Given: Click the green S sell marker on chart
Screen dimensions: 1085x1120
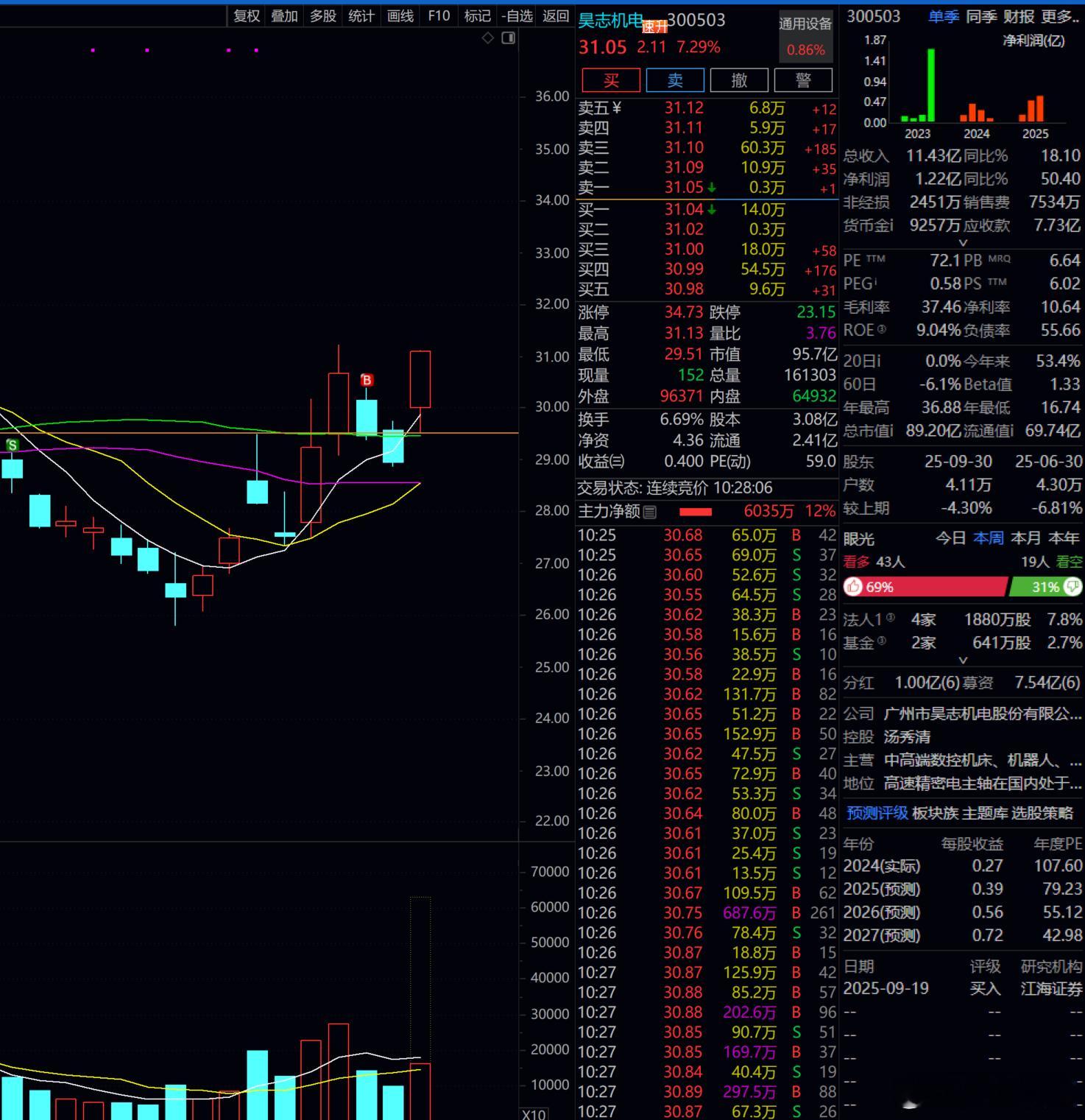Looking at the screenshot, I should coord(12,445).
